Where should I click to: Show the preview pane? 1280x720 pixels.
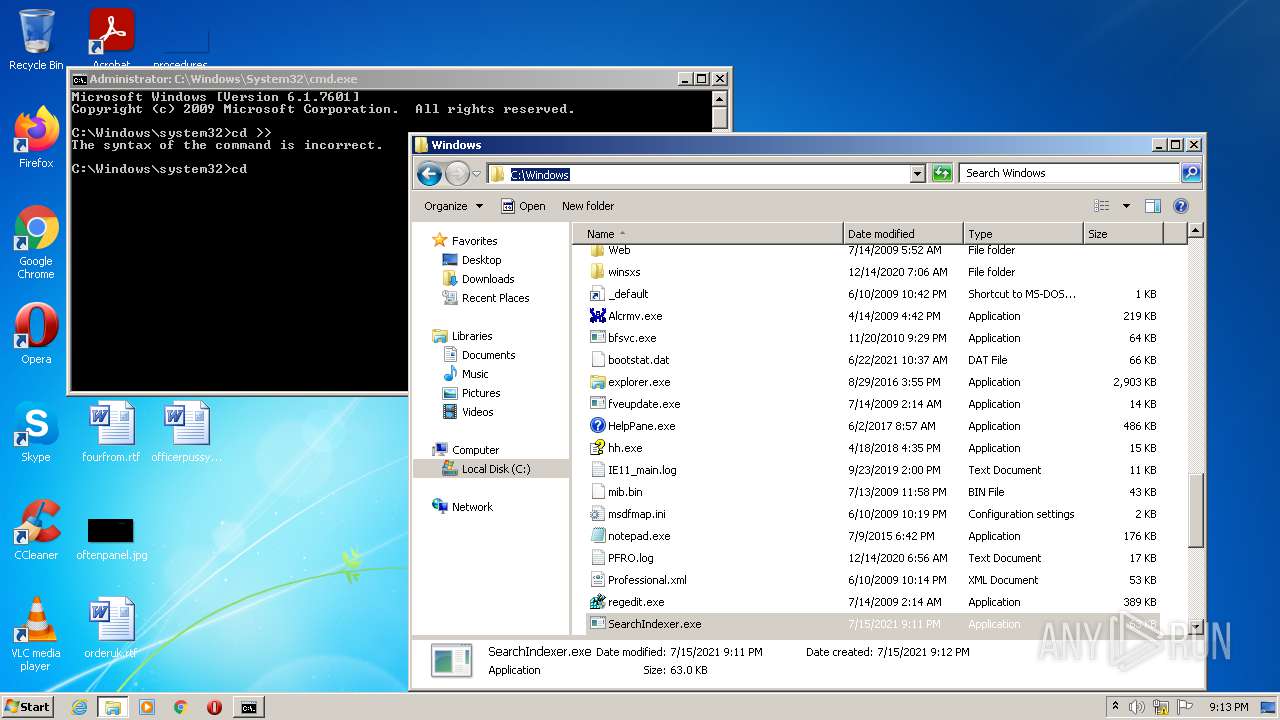[1153, 206]
